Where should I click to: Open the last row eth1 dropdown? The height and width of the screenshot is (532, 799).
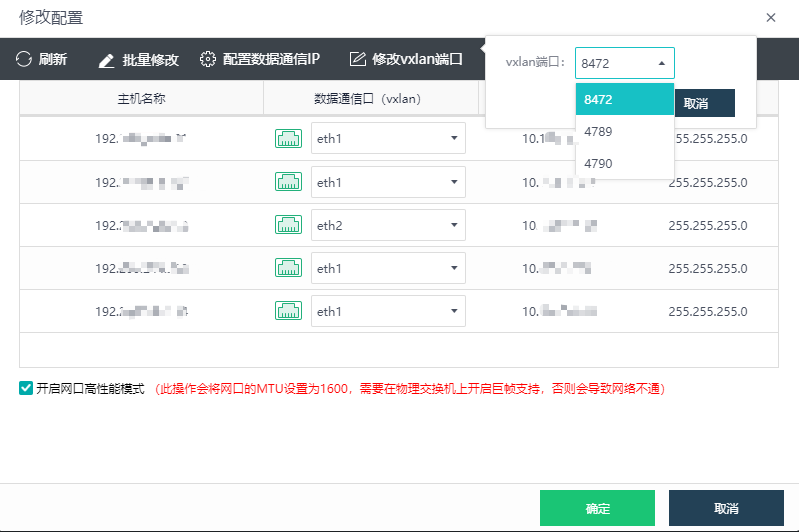click(388, 311)
